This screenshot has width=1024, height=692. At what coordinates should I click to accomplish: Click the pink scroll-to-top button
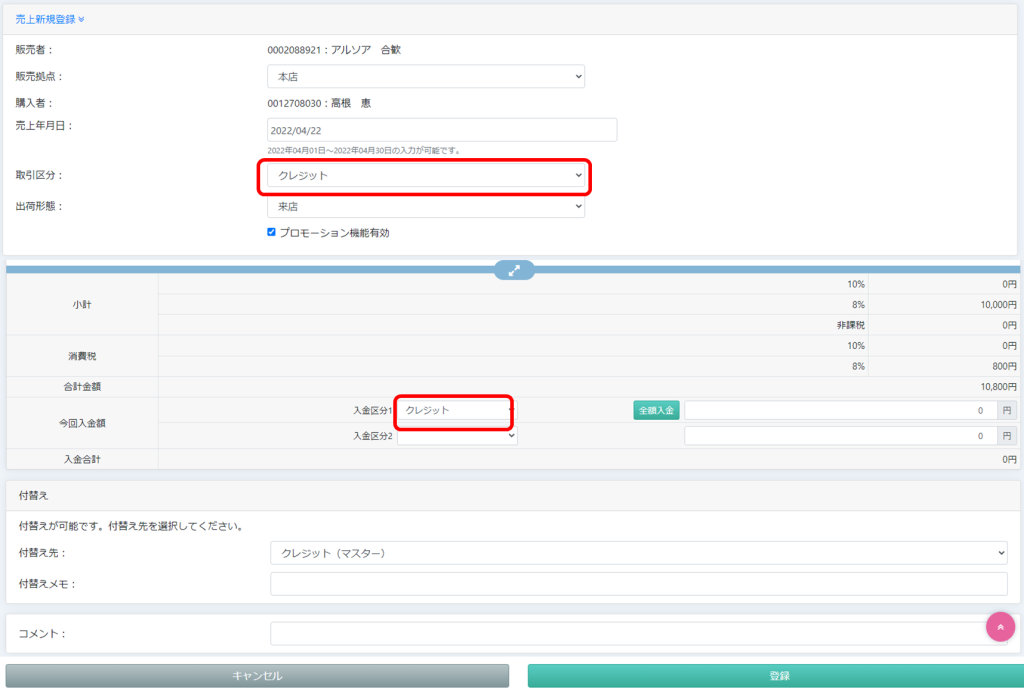tap(1000, 626)
